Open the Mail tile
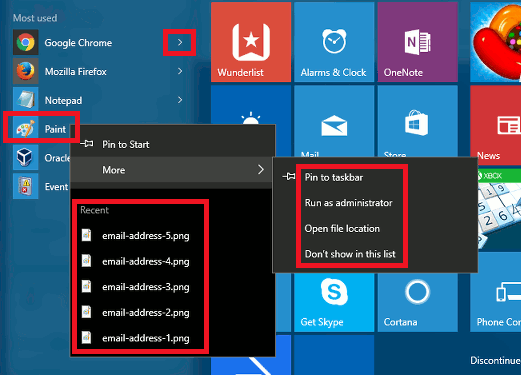521x375 pixels. tap(334, 121)
